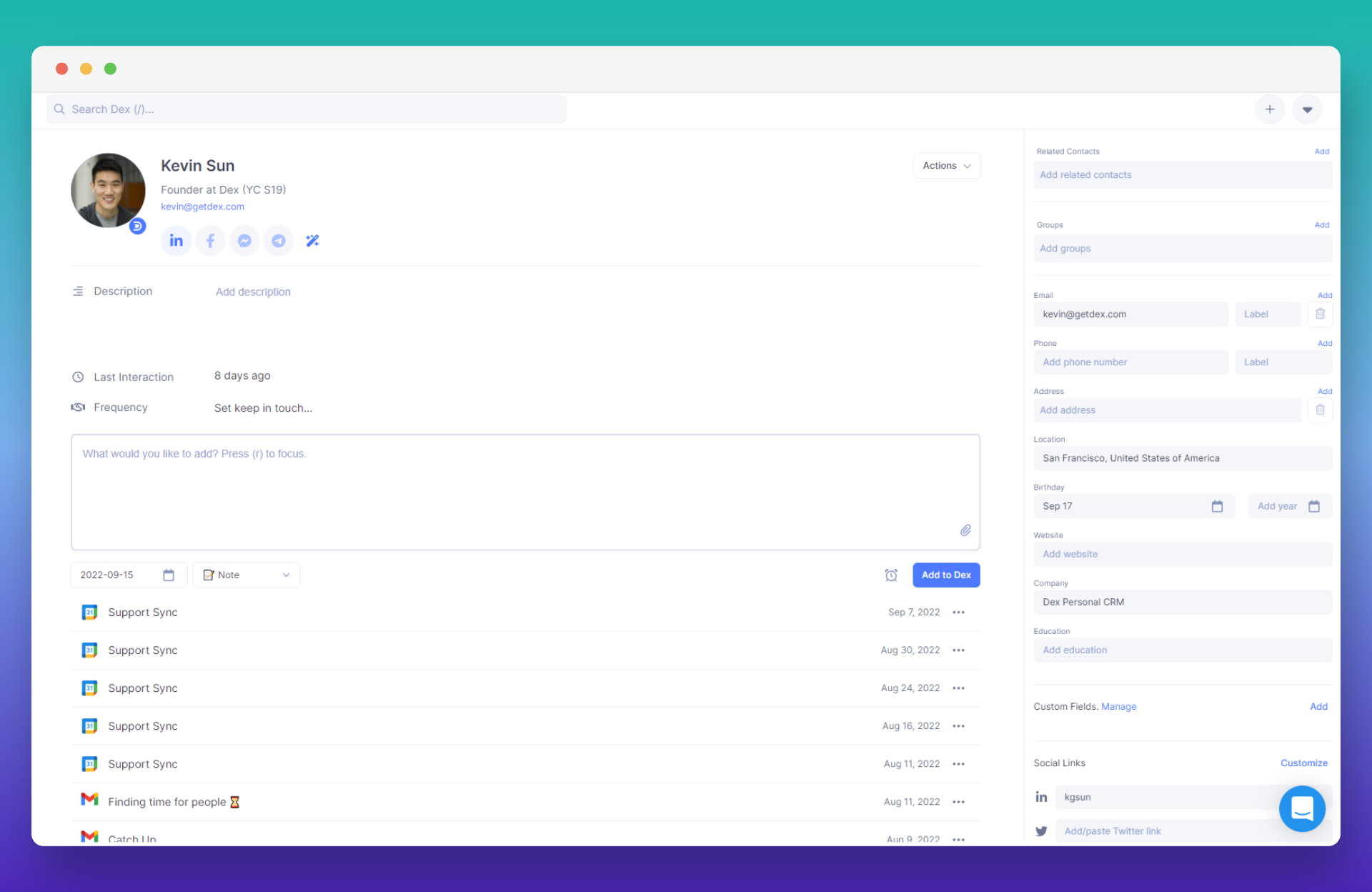Open options menu for Finding time for people
The width and height of the screenshot is (1372, 892).
pyautogui.click(x=958, y=802)
